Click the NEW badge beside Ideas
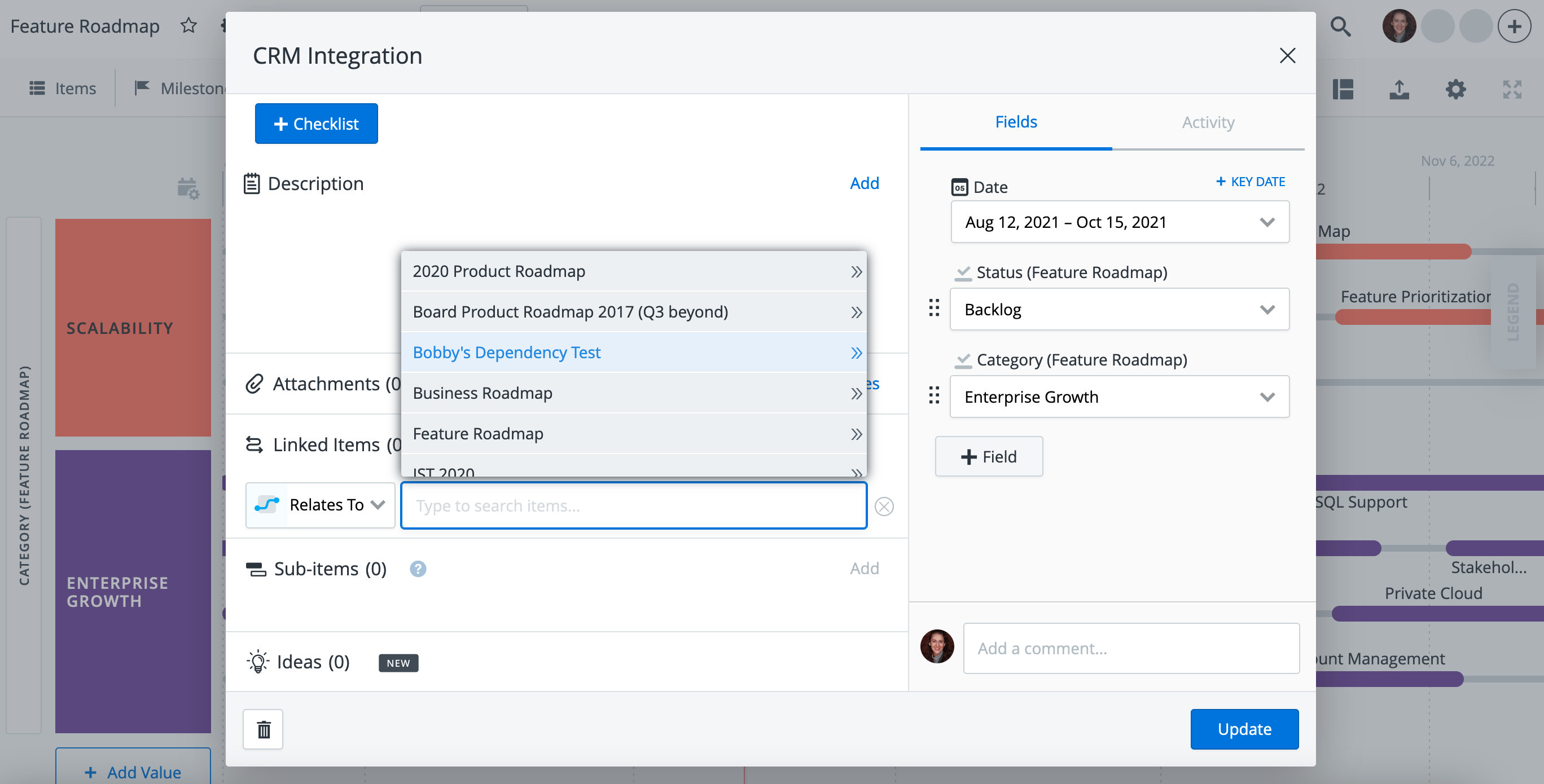Image resolution: width=1544 pixels, height=784 pixels. [x=398, y=663]
